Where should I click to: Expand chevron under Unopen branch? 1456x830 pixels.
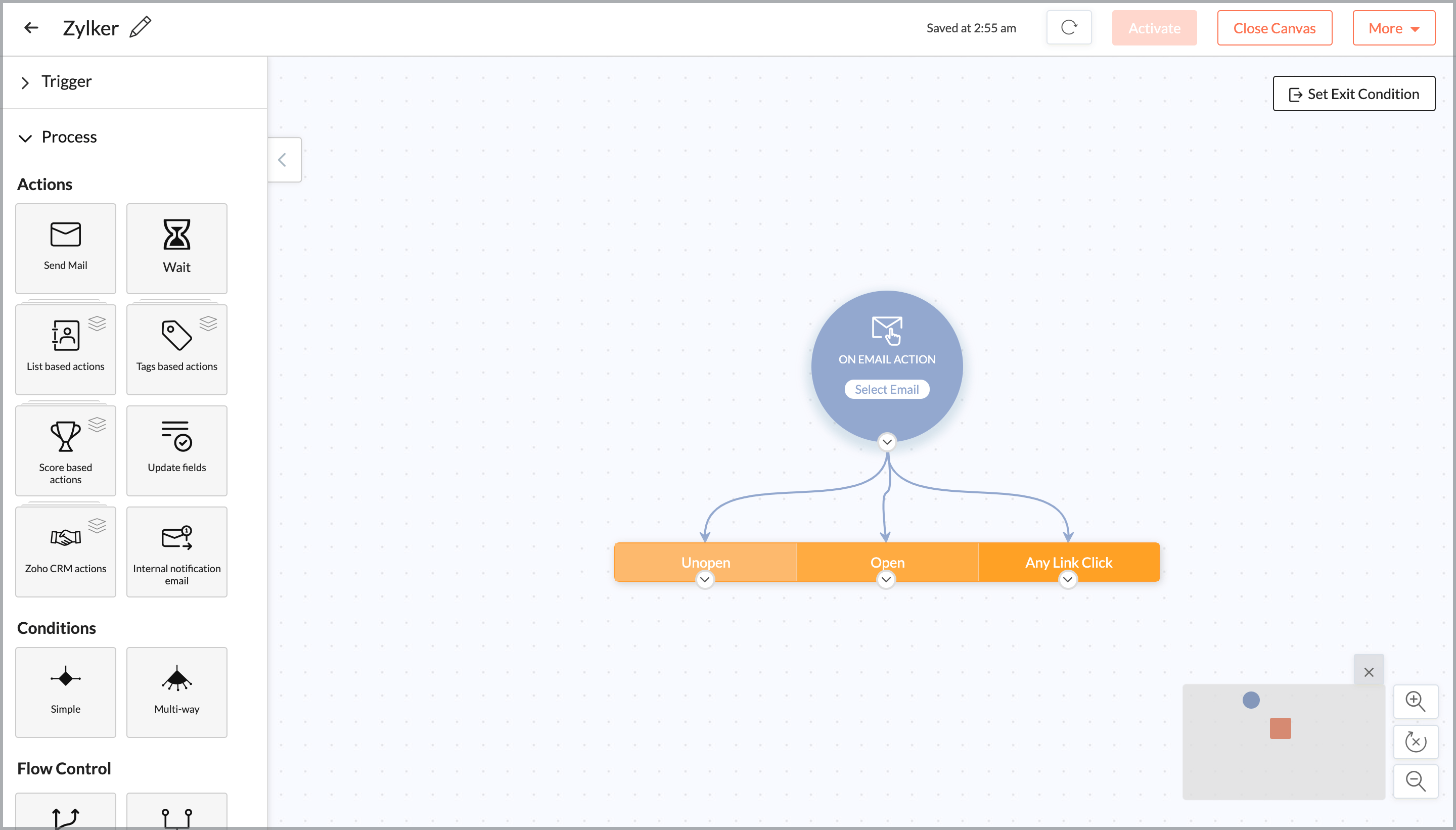[x=705, y=580]
